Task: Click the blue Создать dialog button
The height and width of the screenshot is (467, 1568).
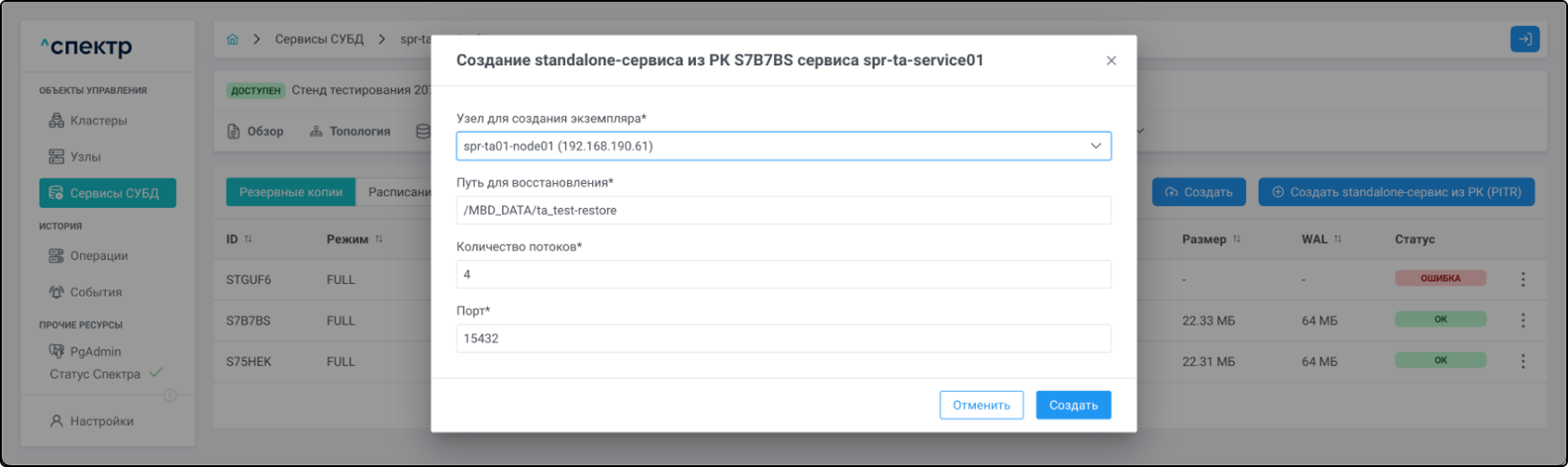Action: pyautogui.click(x=1073, y=405)
